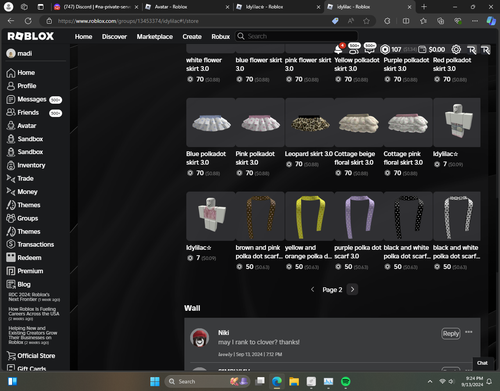This screenshot has height=391, width=500.
Task: Click the browser back arrow
Action: (11, 21)
